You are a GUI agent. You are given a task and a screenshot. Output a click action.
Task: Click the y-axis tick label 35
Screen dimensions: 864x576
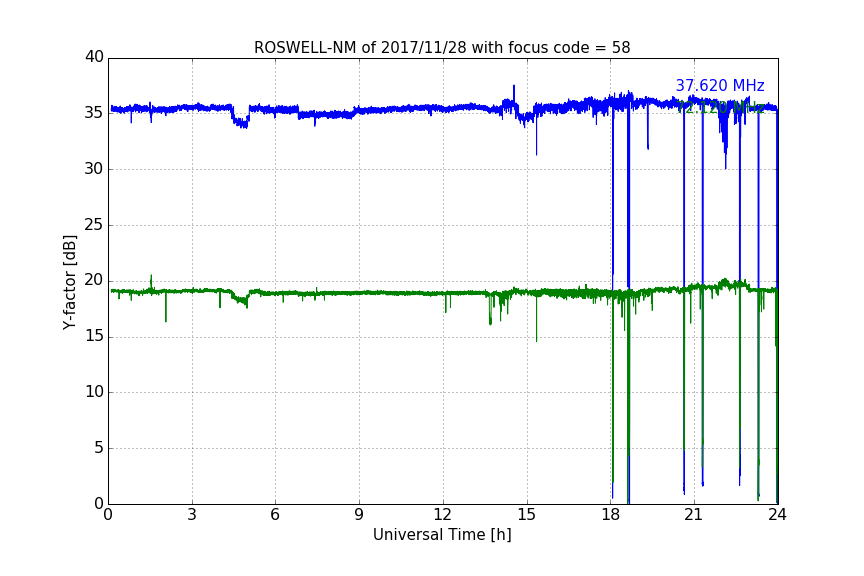[x=94, y=113]
